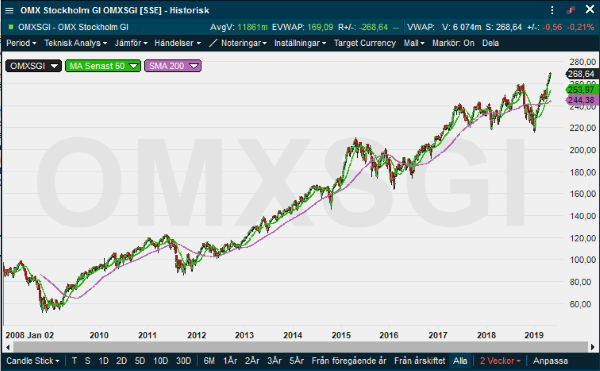Set range to 2D
The width and height of the screenshot is (600, 371).
[121, 361]
